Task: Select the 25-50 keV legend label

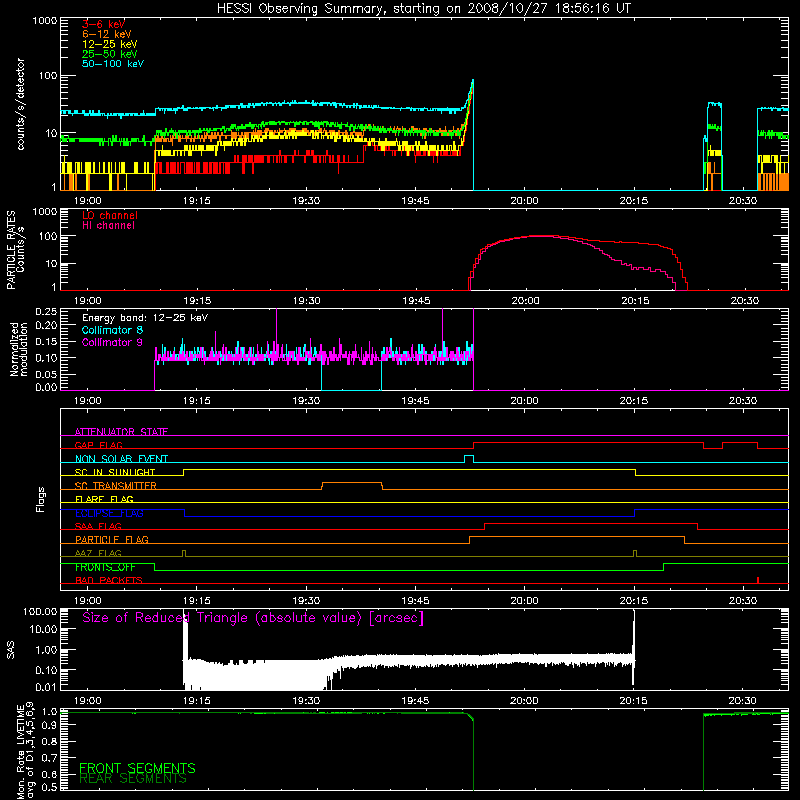Action: pos(109,54)
